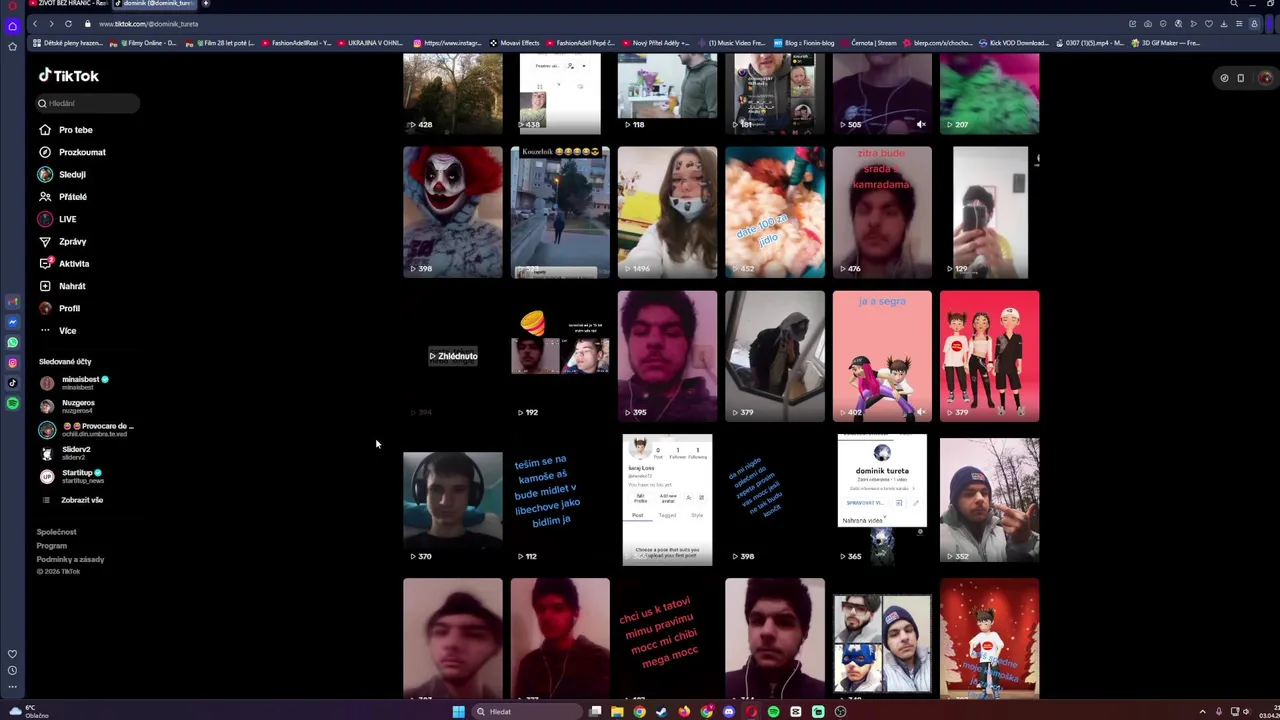
Task: Open the 3D Gif Maker bookmark
Action: pyautogui.click(x=1165, y=43)
